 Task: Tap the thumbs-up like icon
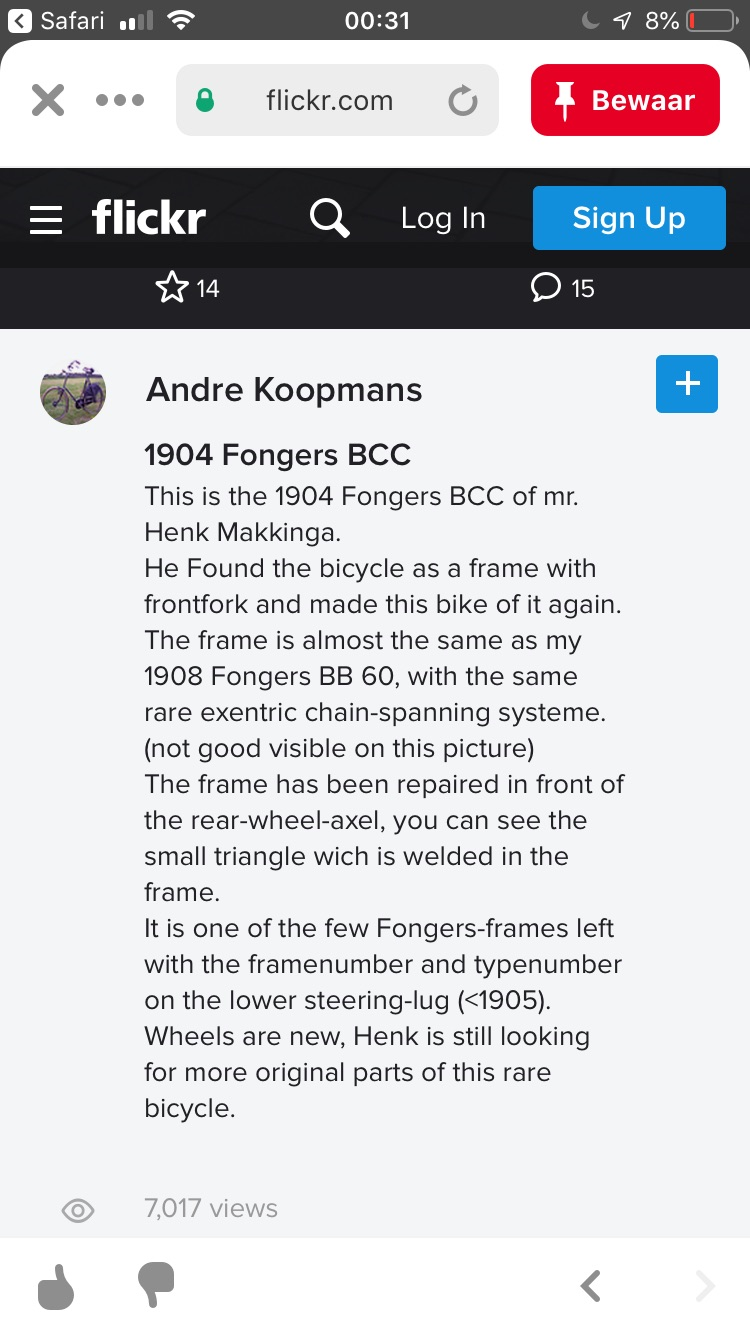(56, 1287)
